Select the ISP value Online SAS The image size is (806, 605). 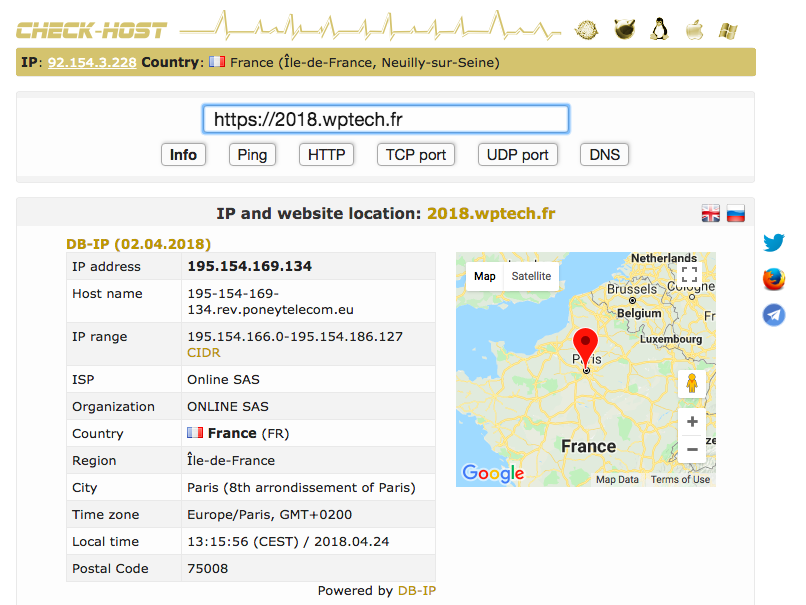click(223, 379)
